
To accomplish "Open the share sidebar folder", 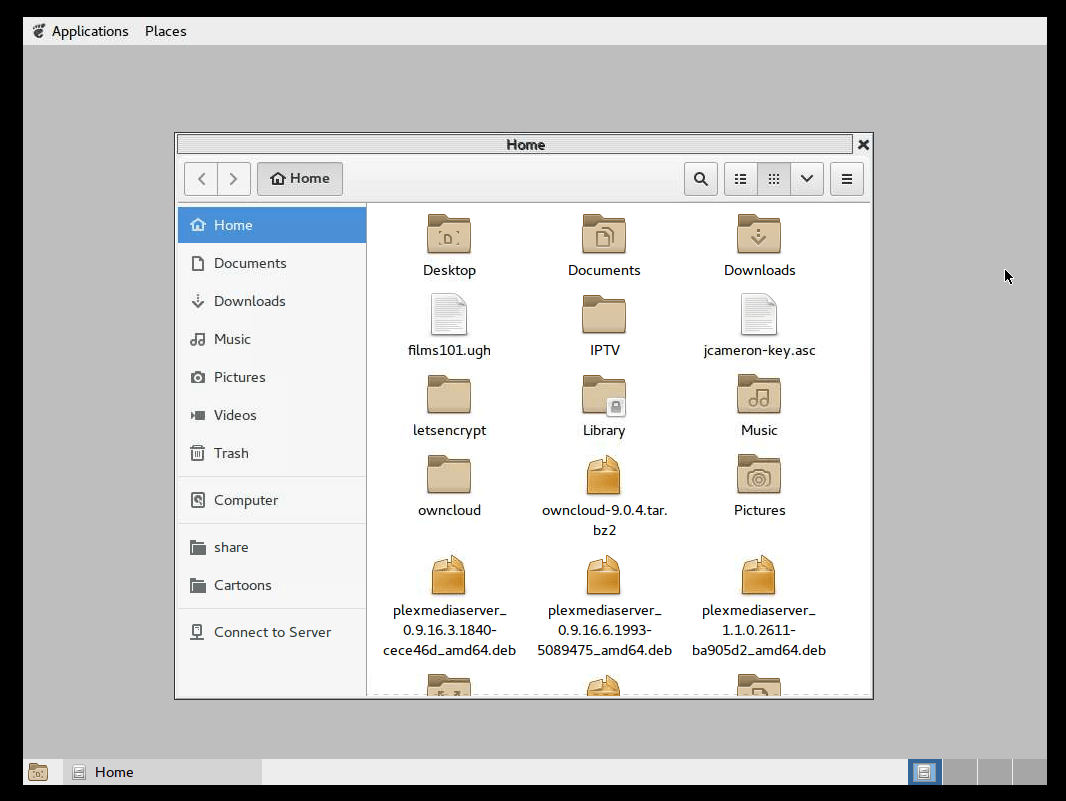I will click(x=232, y=547).
